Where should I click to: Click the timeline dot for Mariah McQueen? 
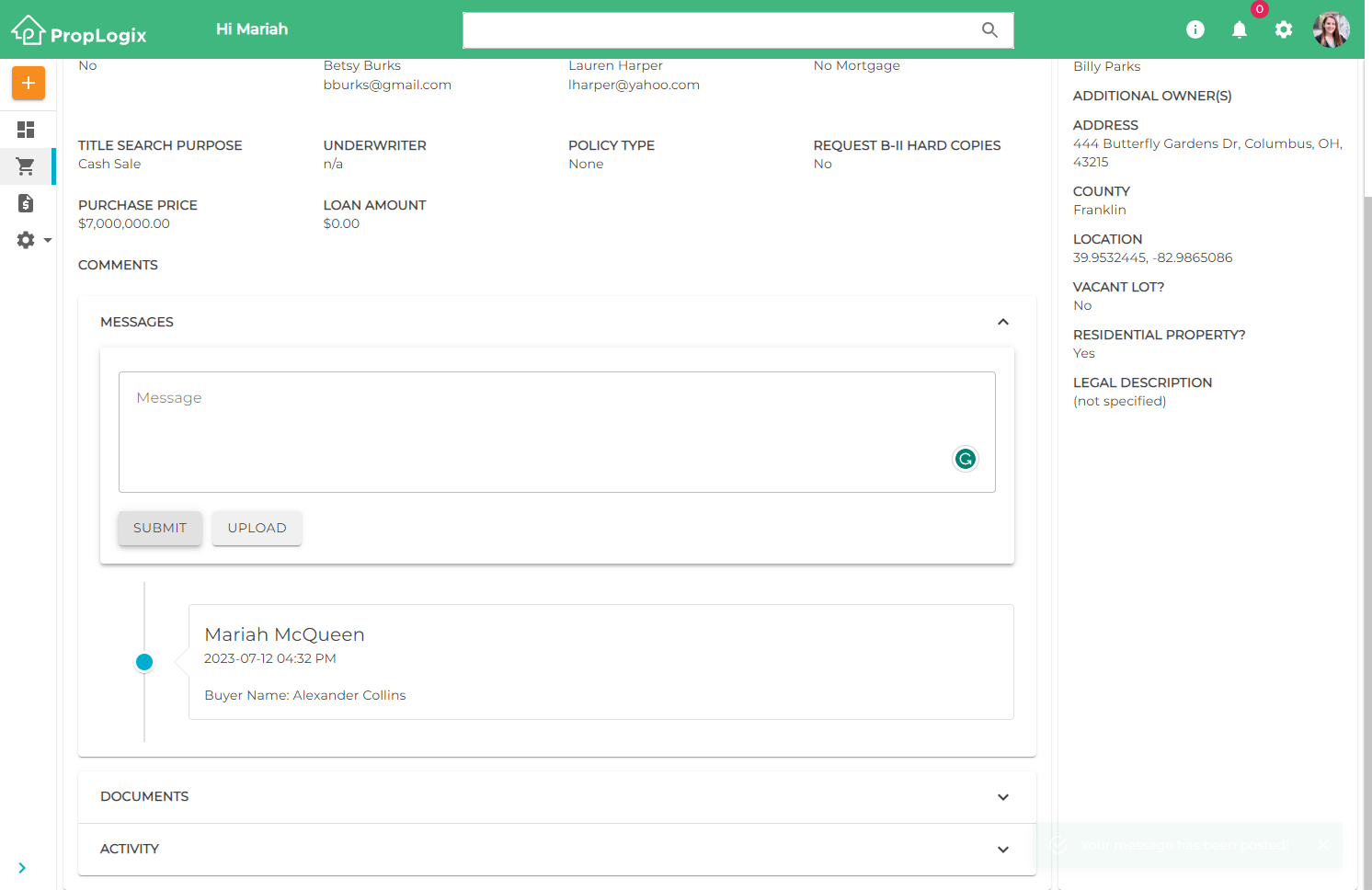(144, 662)
